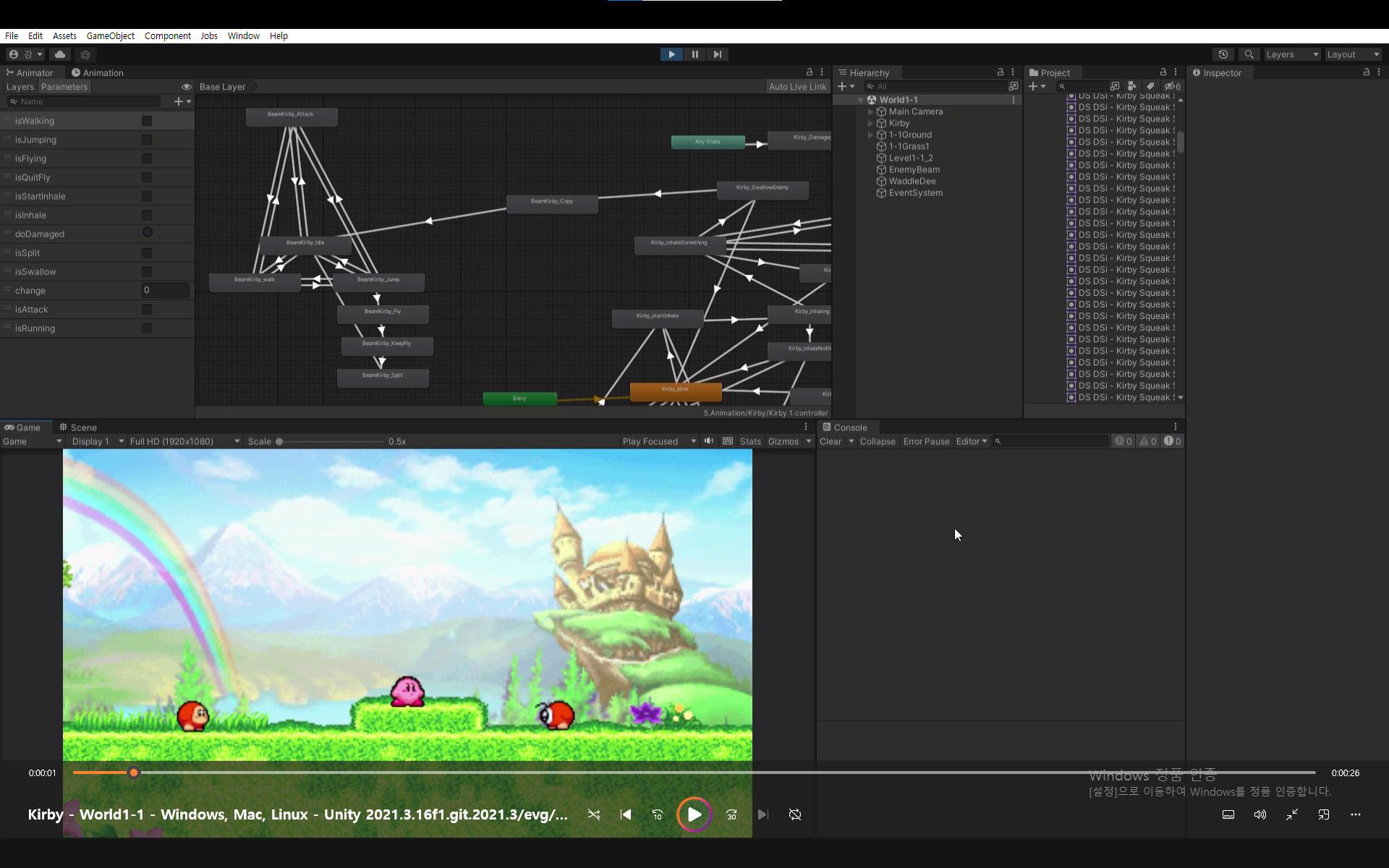Expand the Kirby object in Hierarchy
The width and height of the screenshot is (1389, 868).
tap(870, 123)
